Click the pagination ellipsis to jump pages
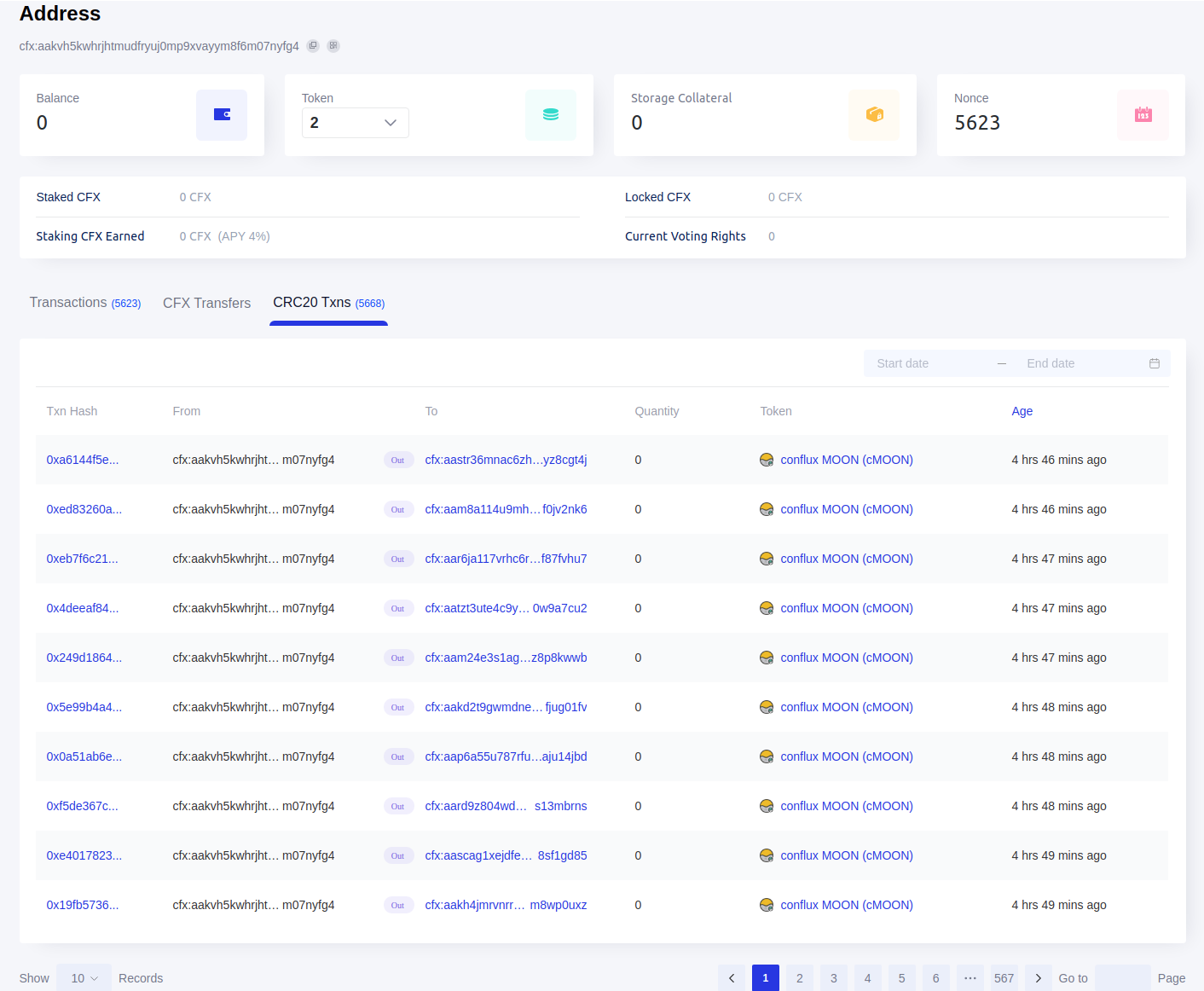 click(x=970, y=978)
